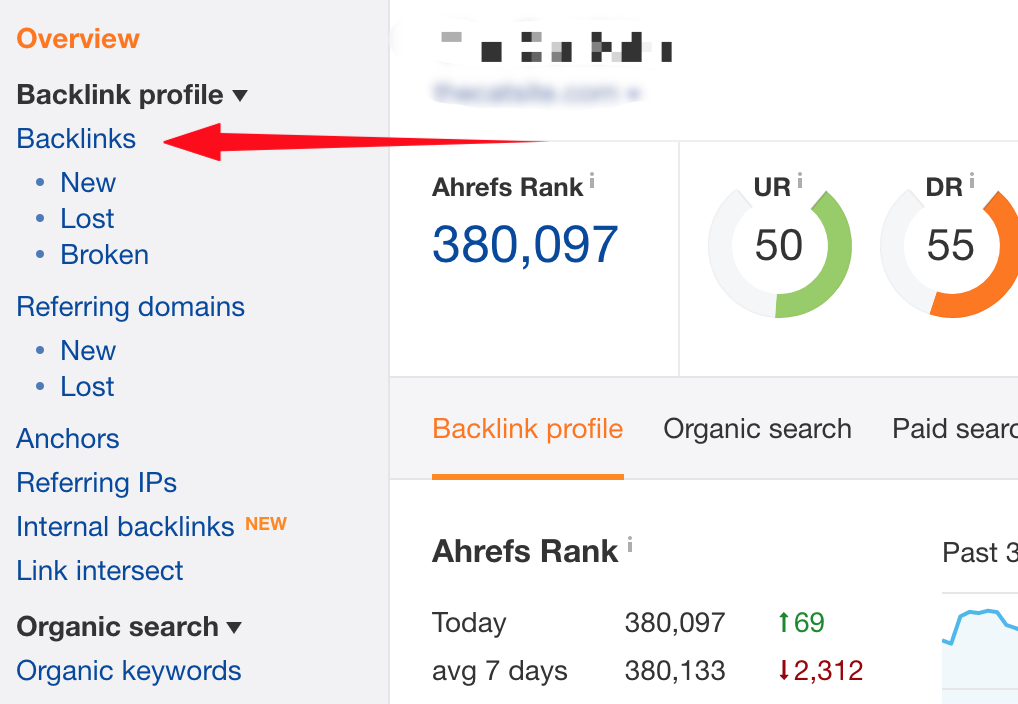Viewport: 1018px width, 704px height.
Task: Open New under Referring domains
Action: click(88, 351)
